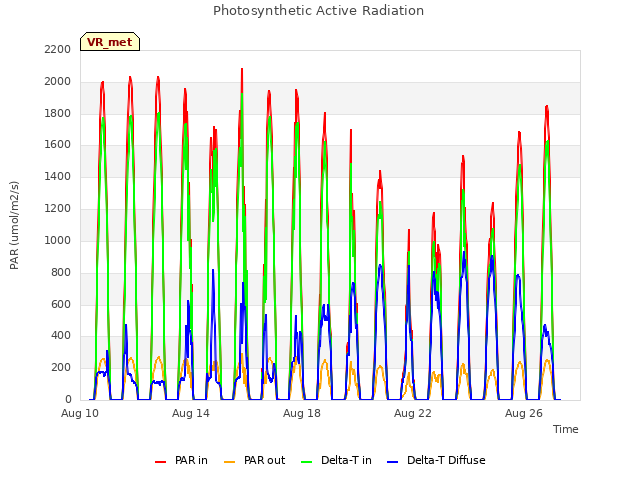640x480 pixels.
Task: Click the 1600 y-axis tick label
Action: point(58,145)
